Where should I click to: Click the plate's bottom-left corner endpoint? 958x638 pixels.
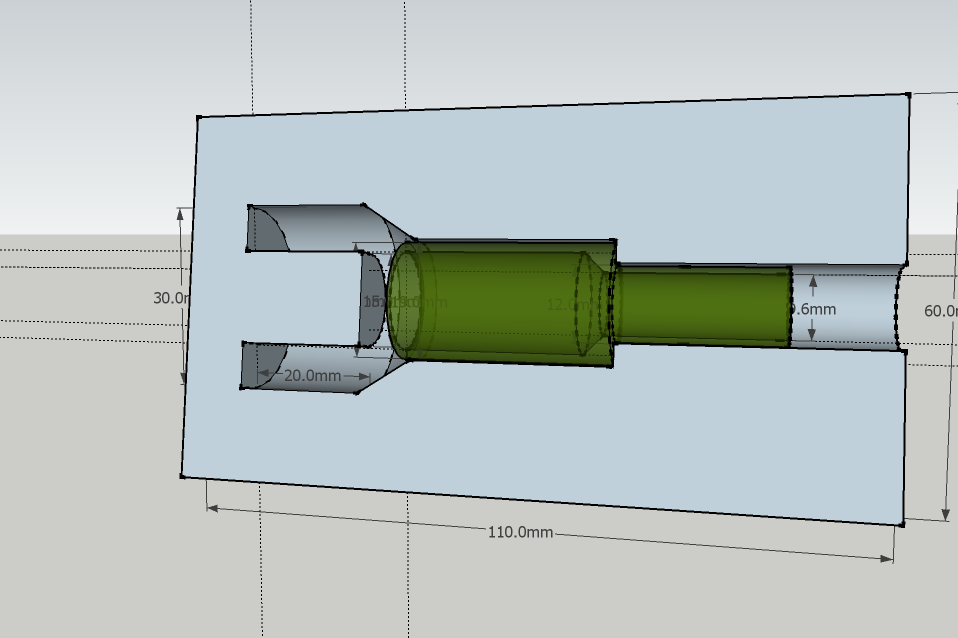(x=183, y=476)
